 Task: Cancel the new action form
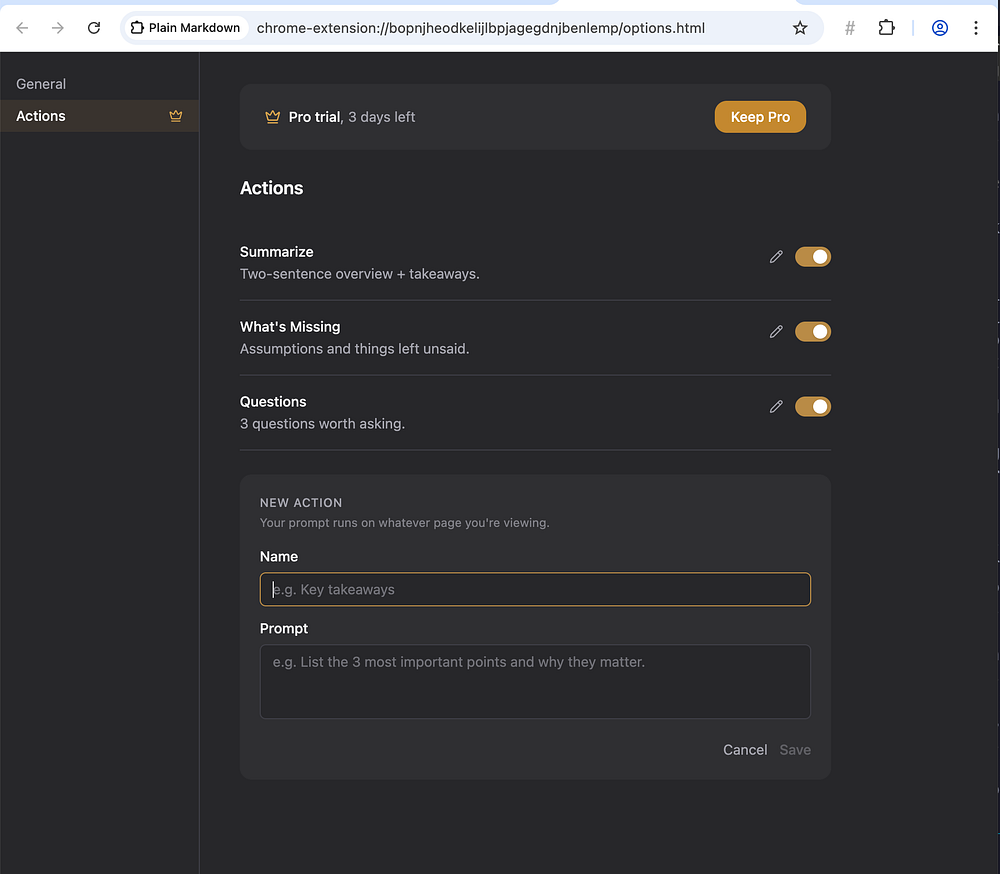745,750
